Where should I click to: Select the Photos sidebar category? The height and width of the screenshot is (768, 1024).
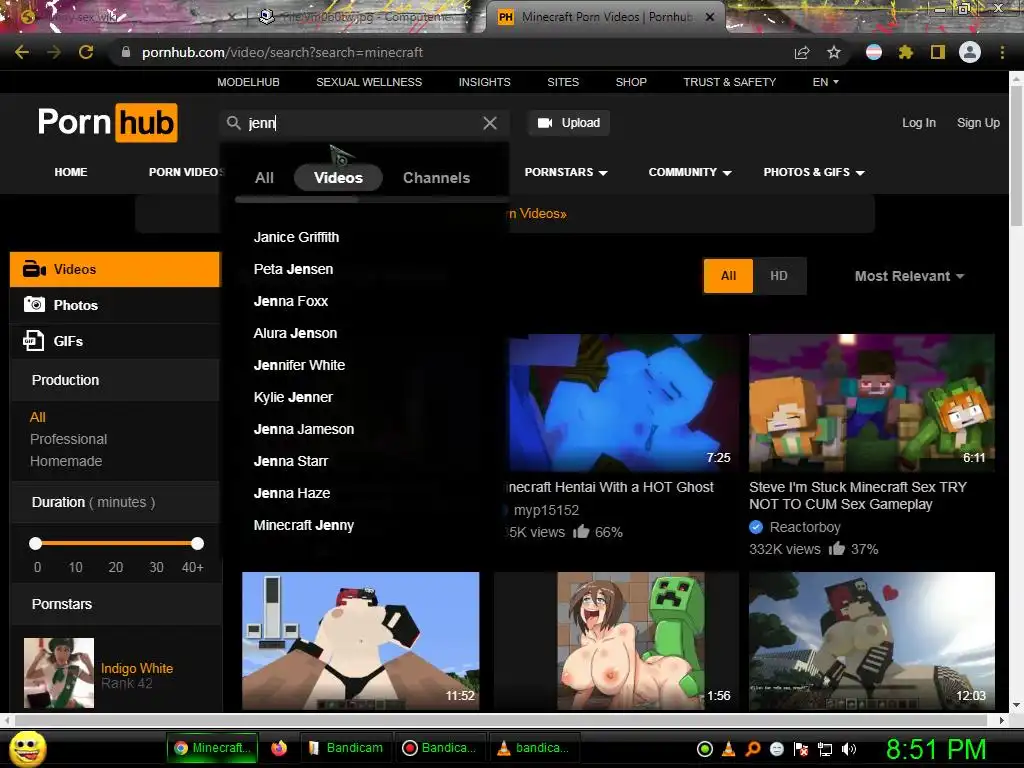pyautogui.click(x=115, y=305)
